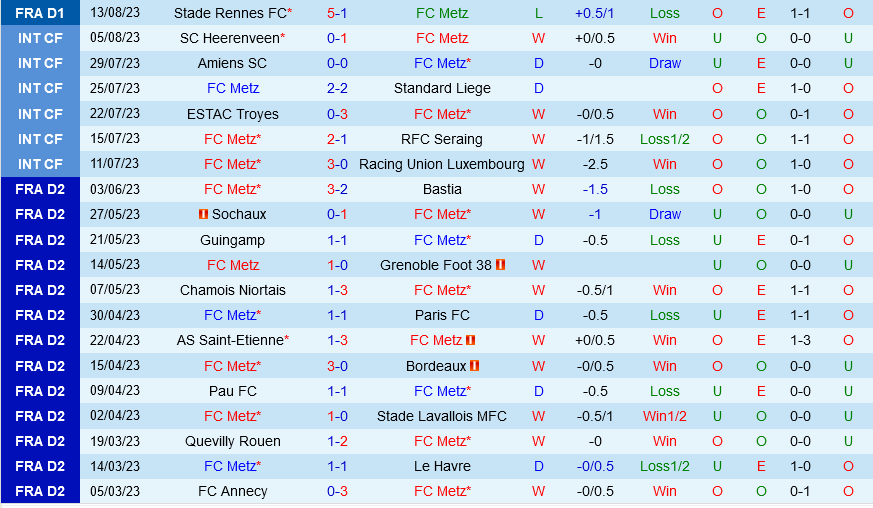The height and width of the screenshot is (508, 873).
Task: Open the Stade Lavallois MFC team page
Action: (x=441, y=416)
